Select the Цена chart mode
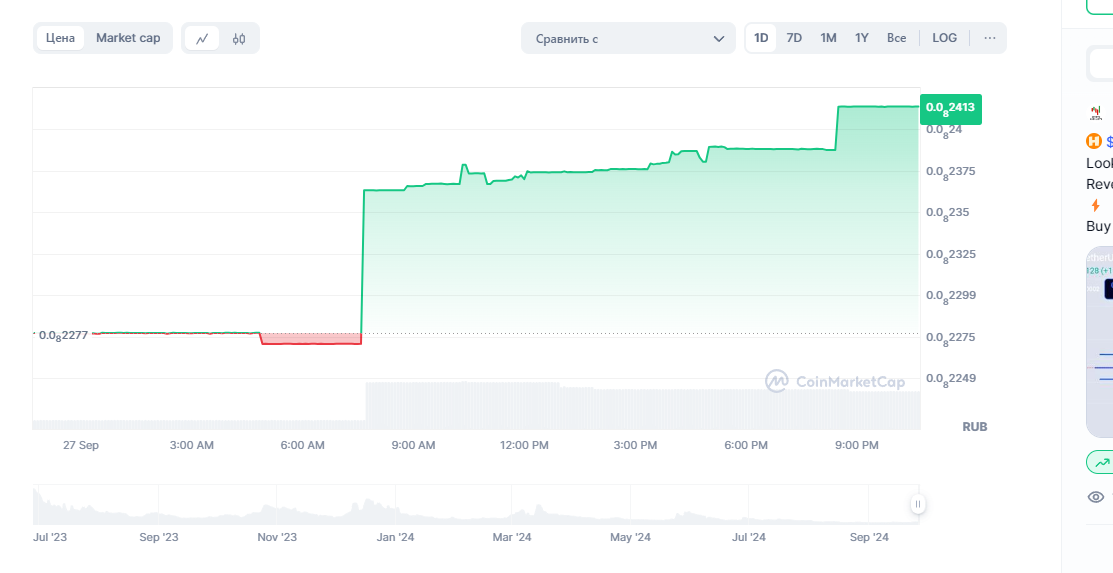The width and height of the screenshot is (1113, 573). point(61,38)
